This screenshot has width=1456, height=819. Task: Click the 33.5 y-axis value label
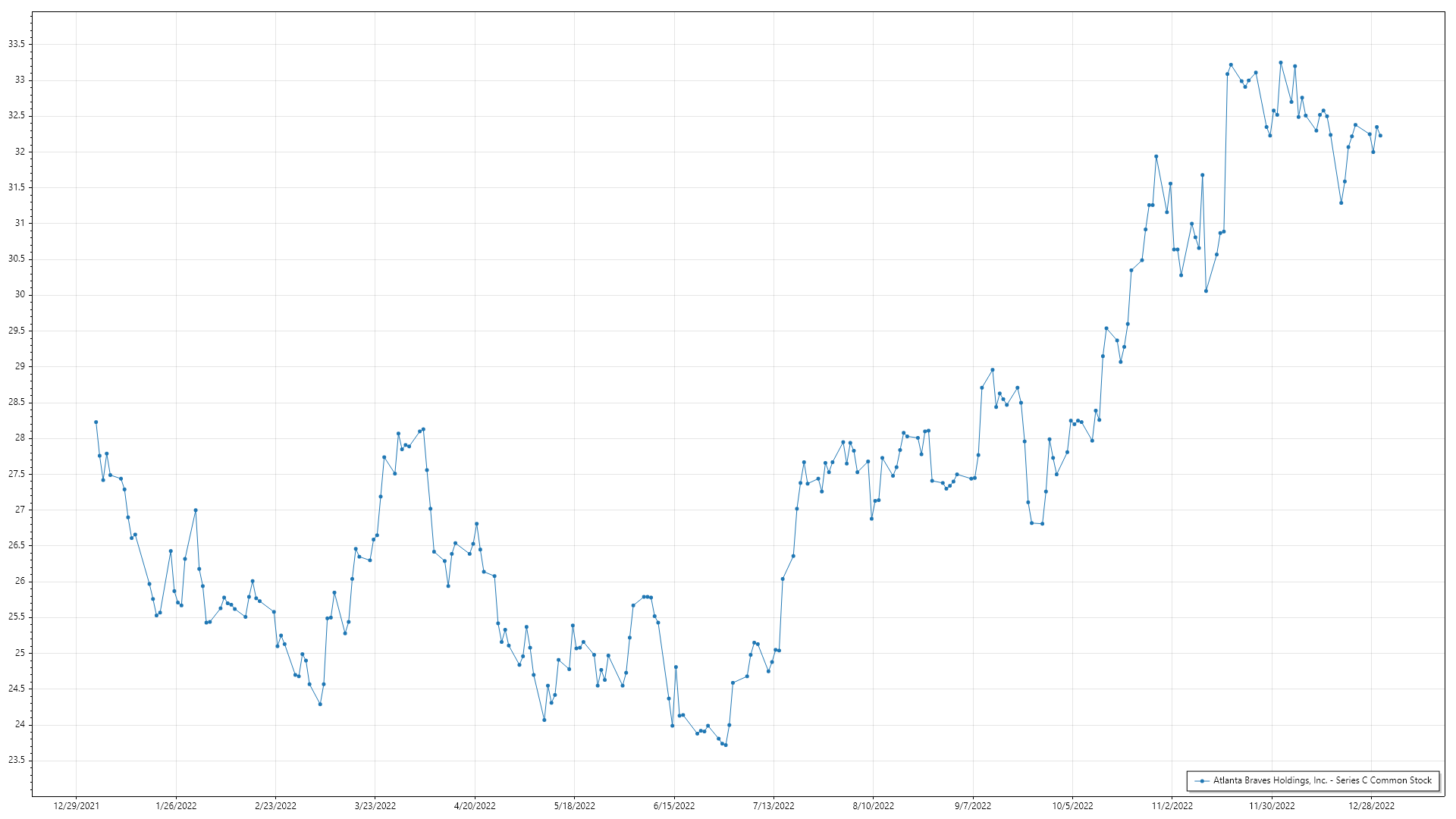17,44
